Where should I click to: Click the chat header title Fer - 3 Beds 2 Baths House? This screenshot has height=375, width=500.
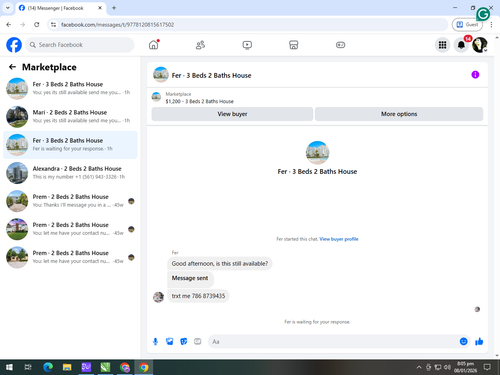(211, 75)
